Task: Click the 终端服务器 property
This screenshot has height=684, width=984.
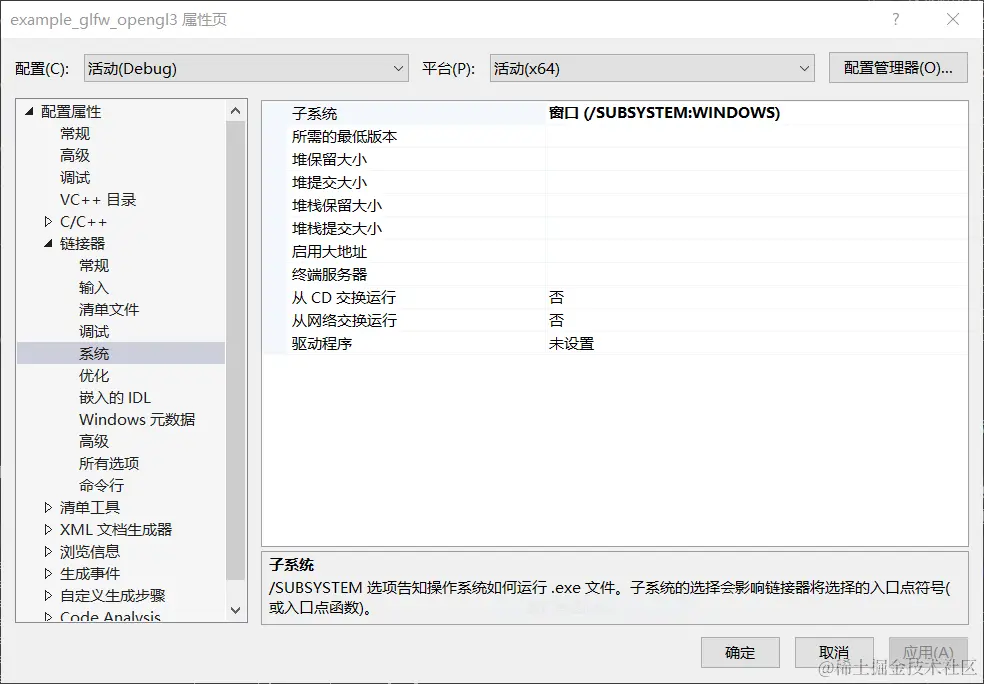Action: [x=329, y=274]
